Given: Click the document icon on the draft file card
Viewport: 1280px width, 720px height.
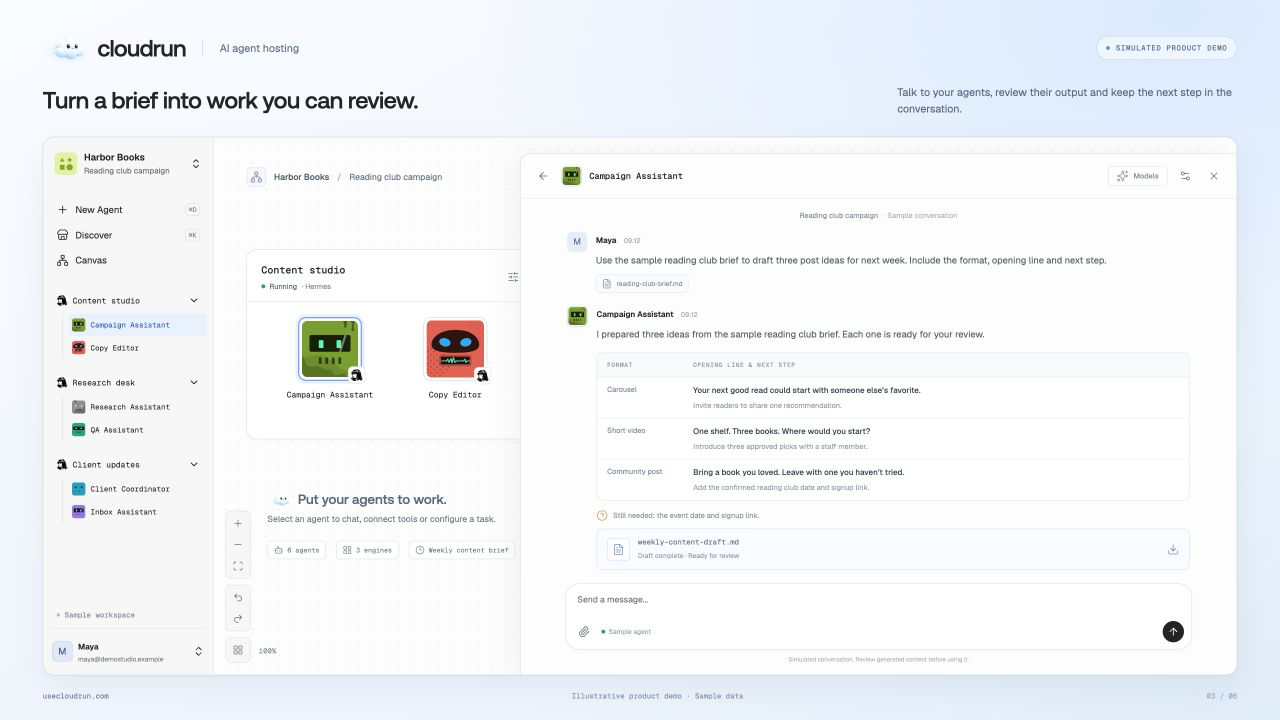Looking at the screenshot, I should (x=618, y=549).
